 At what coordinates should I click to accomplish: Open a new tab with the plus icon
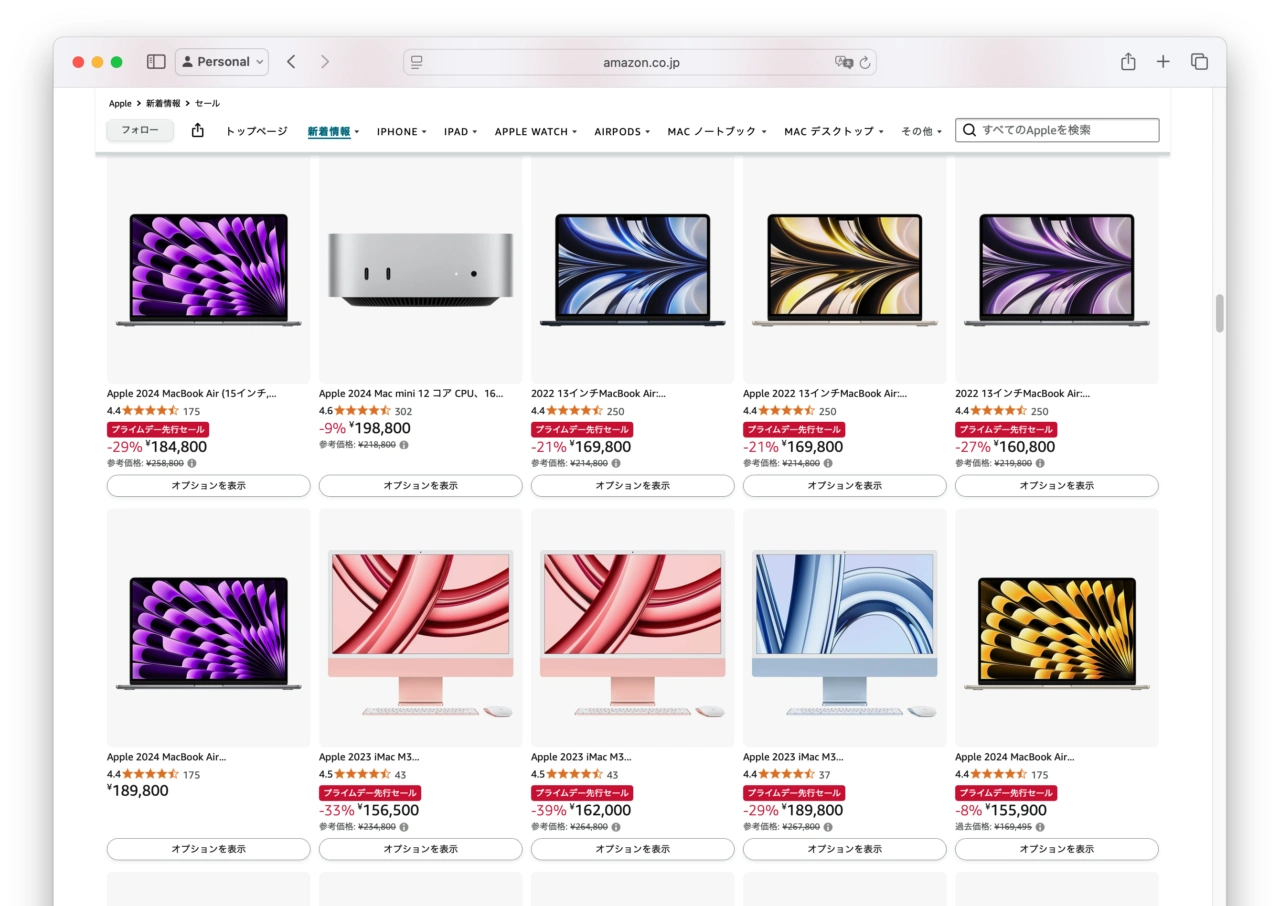pyautogui.click(x=1163, y=61)
